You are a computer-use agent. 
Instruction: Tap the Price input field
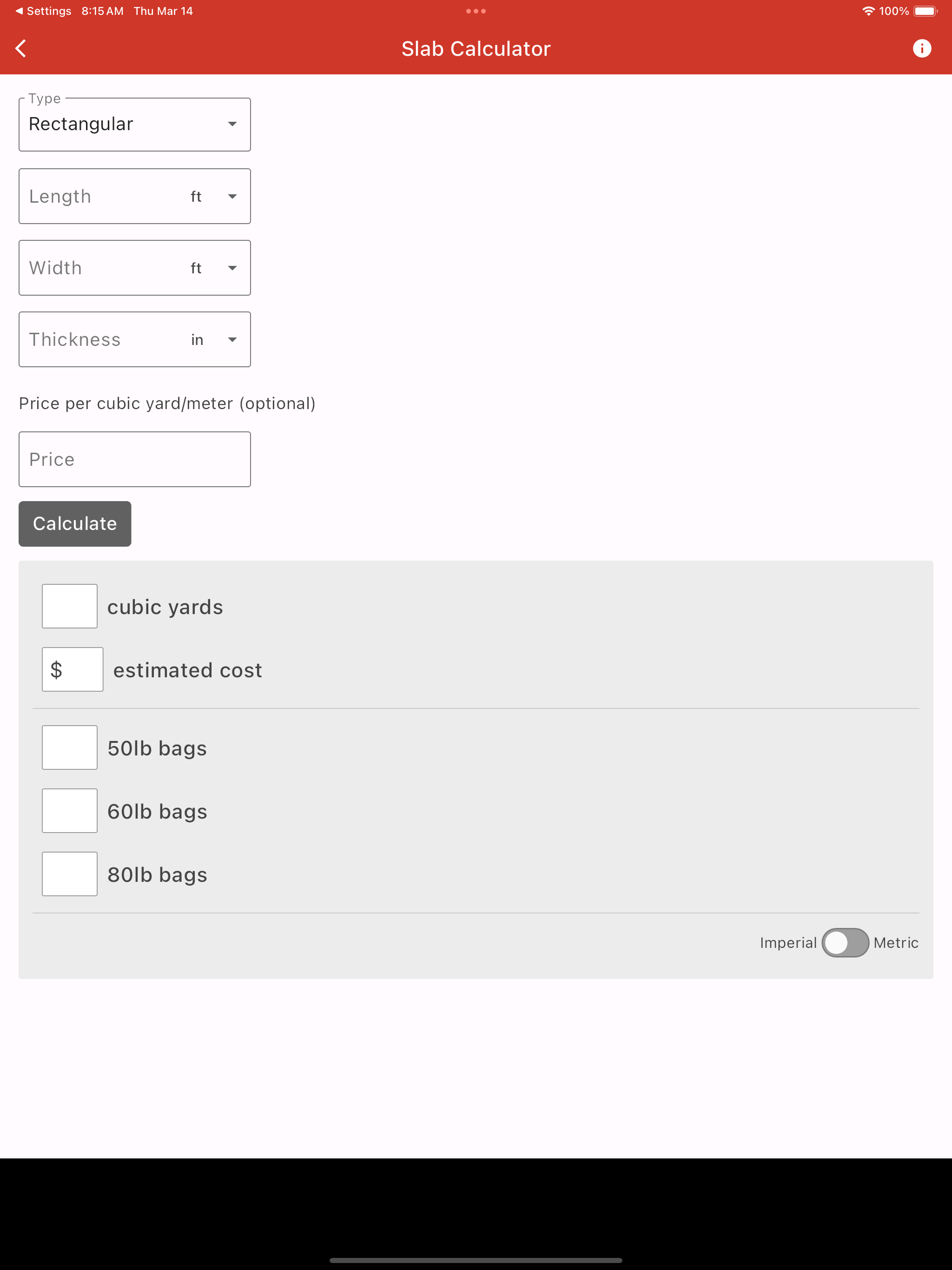134,459
